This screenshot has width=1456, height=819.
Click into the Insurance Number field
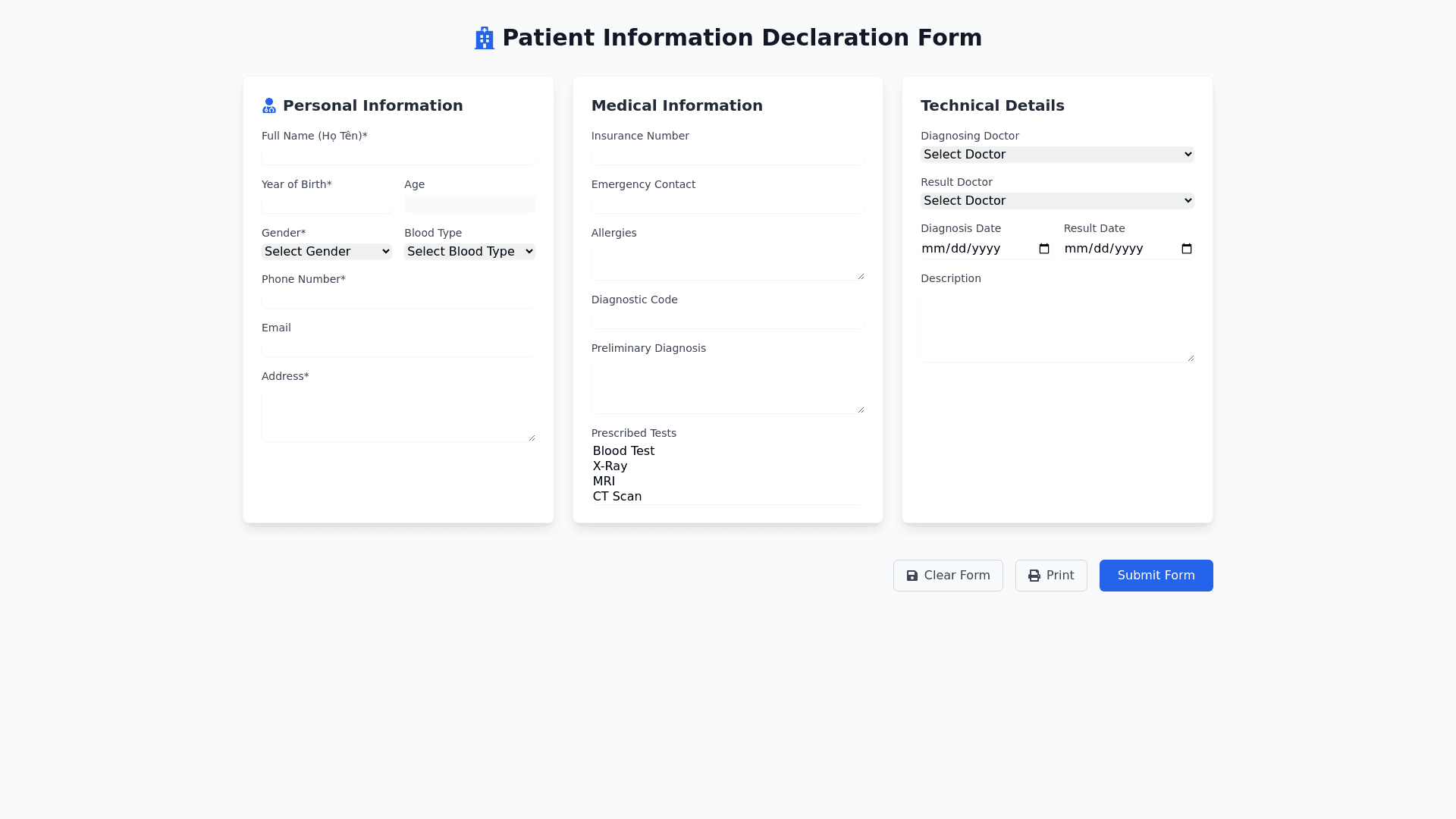tap(727, 156)
